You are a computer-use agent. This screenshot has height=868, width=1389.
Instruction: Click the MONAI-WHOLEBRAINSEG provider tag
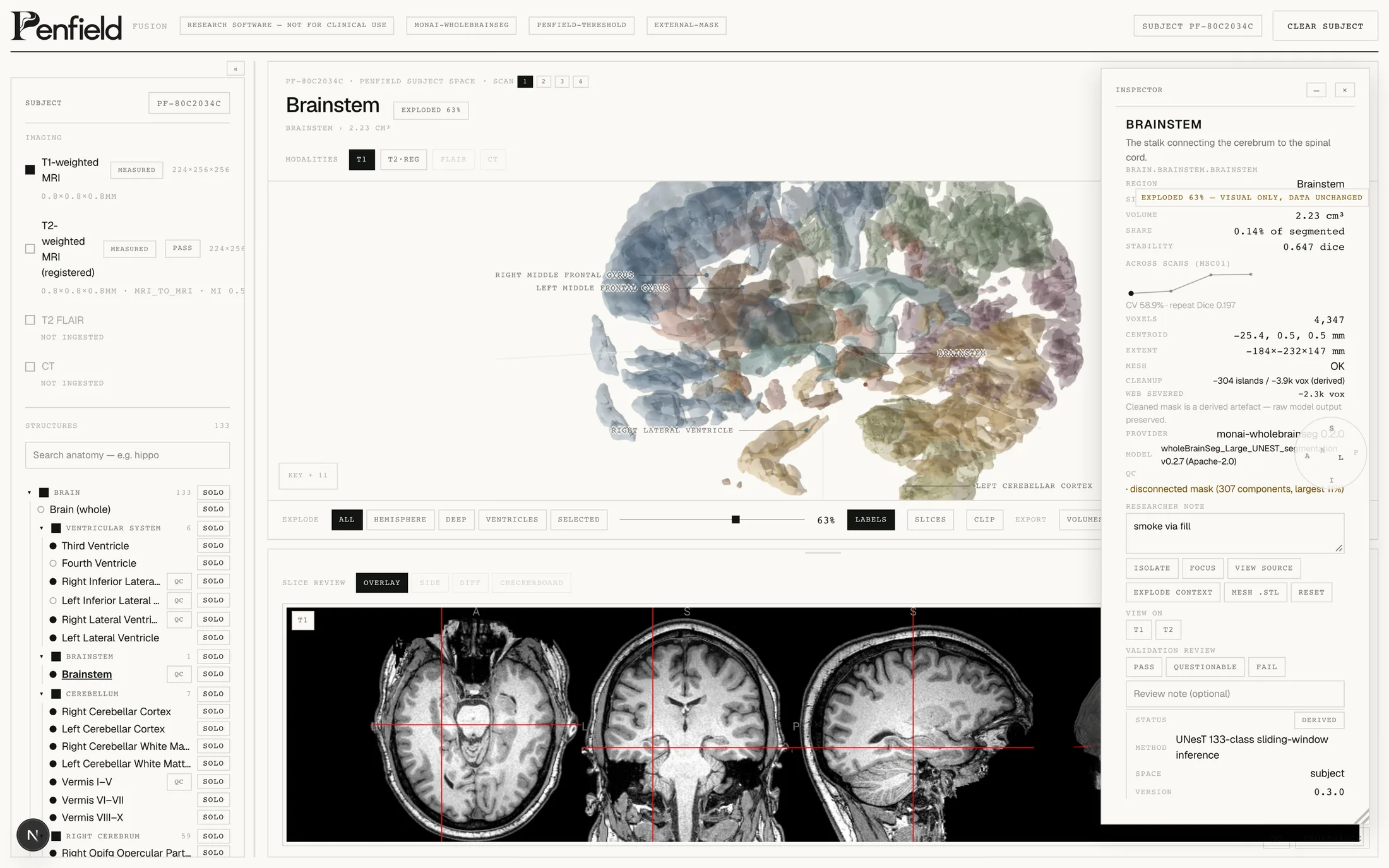coord(461,25)
